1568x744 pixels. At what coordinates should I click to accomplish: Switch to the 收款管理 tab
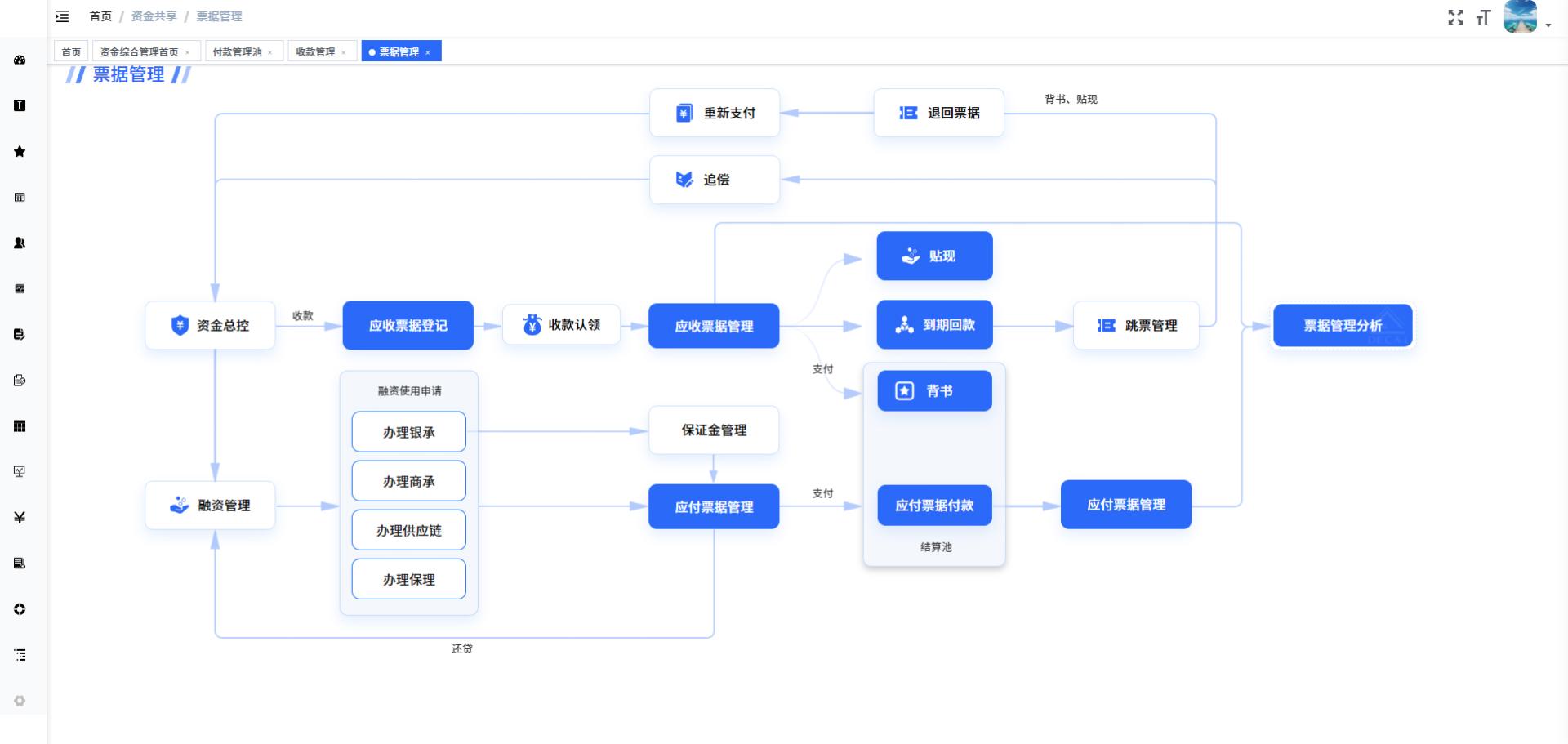click(315, 51)
